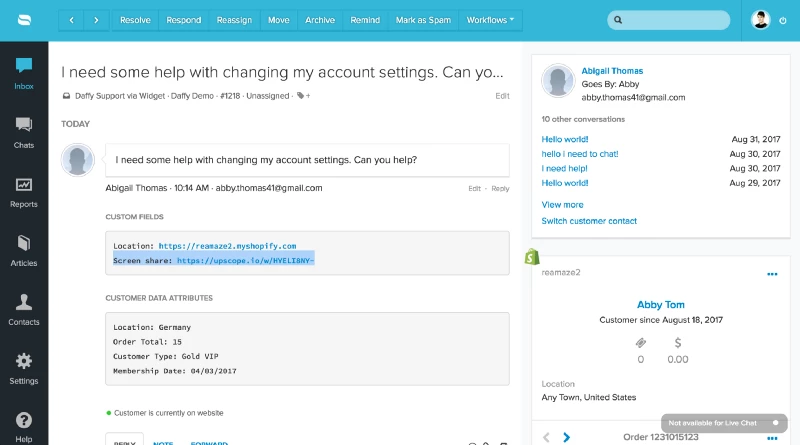The height and width of the screenshot is (445, 800).
Task: Click the power icon to log out
Action: click(782, 20)
